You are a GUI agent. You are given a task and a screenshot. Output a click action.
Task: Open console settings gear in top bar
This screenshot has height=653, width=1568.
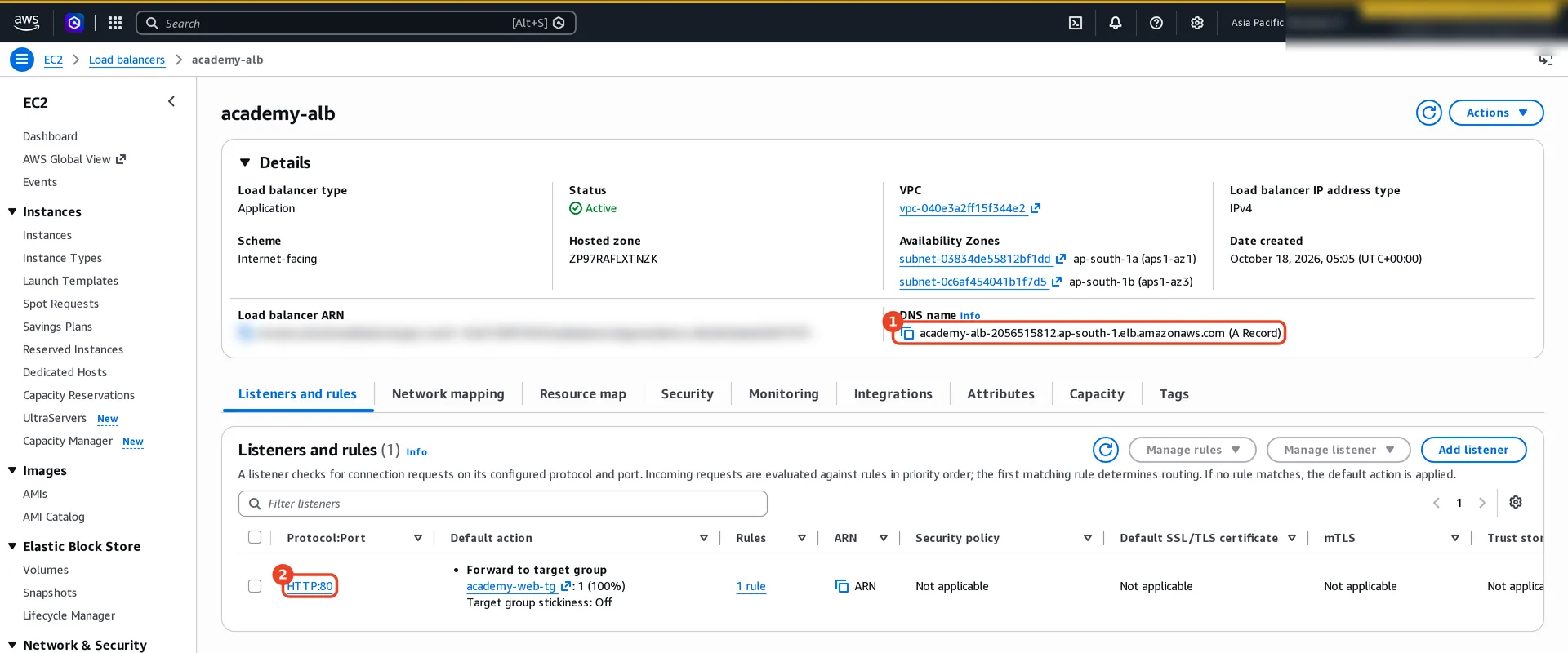coord(1196,23)
